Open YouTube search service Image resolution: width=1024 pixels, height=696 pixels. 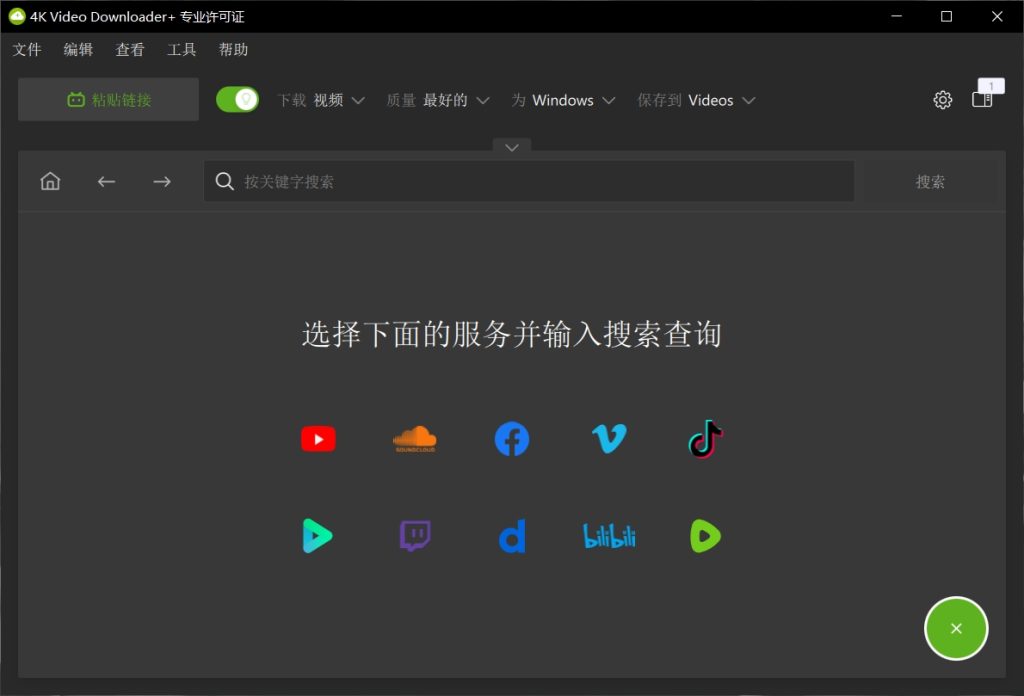coord(317,438)
